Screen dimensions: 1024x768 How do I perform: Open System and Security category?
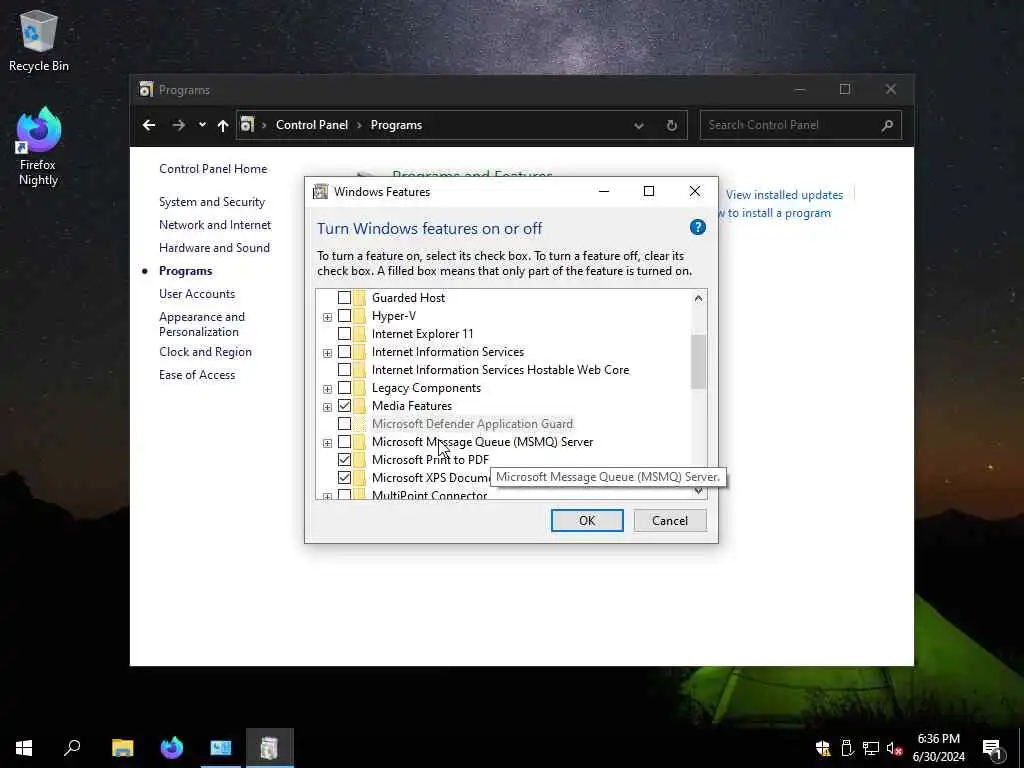212,202
